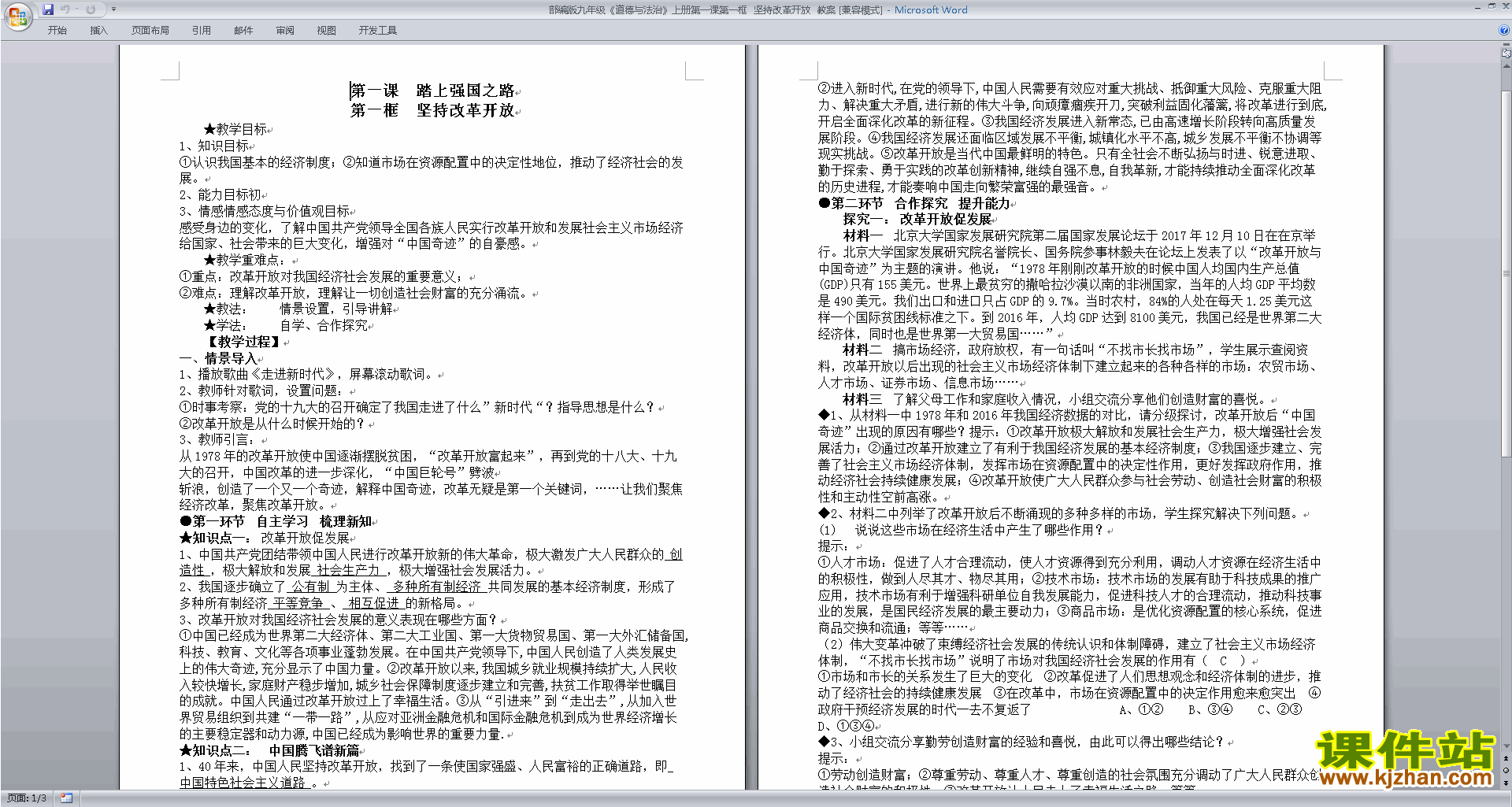1512x807 pixels.
Task: Click the vertical scrollbar up arrow
Action: pyautogui.click(x=1506, y=66)
